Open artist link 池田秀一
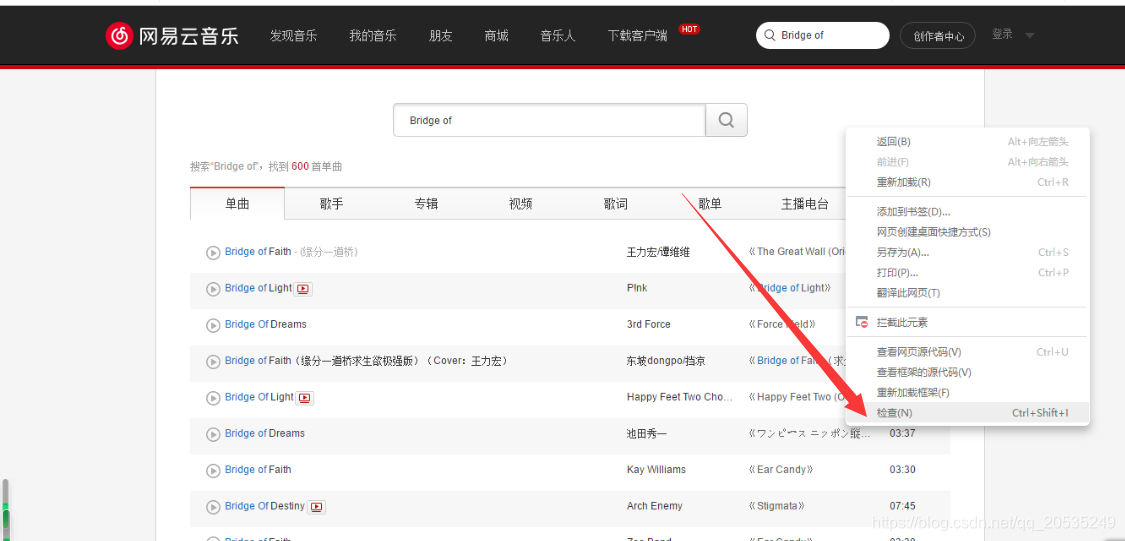 point(647,433)
